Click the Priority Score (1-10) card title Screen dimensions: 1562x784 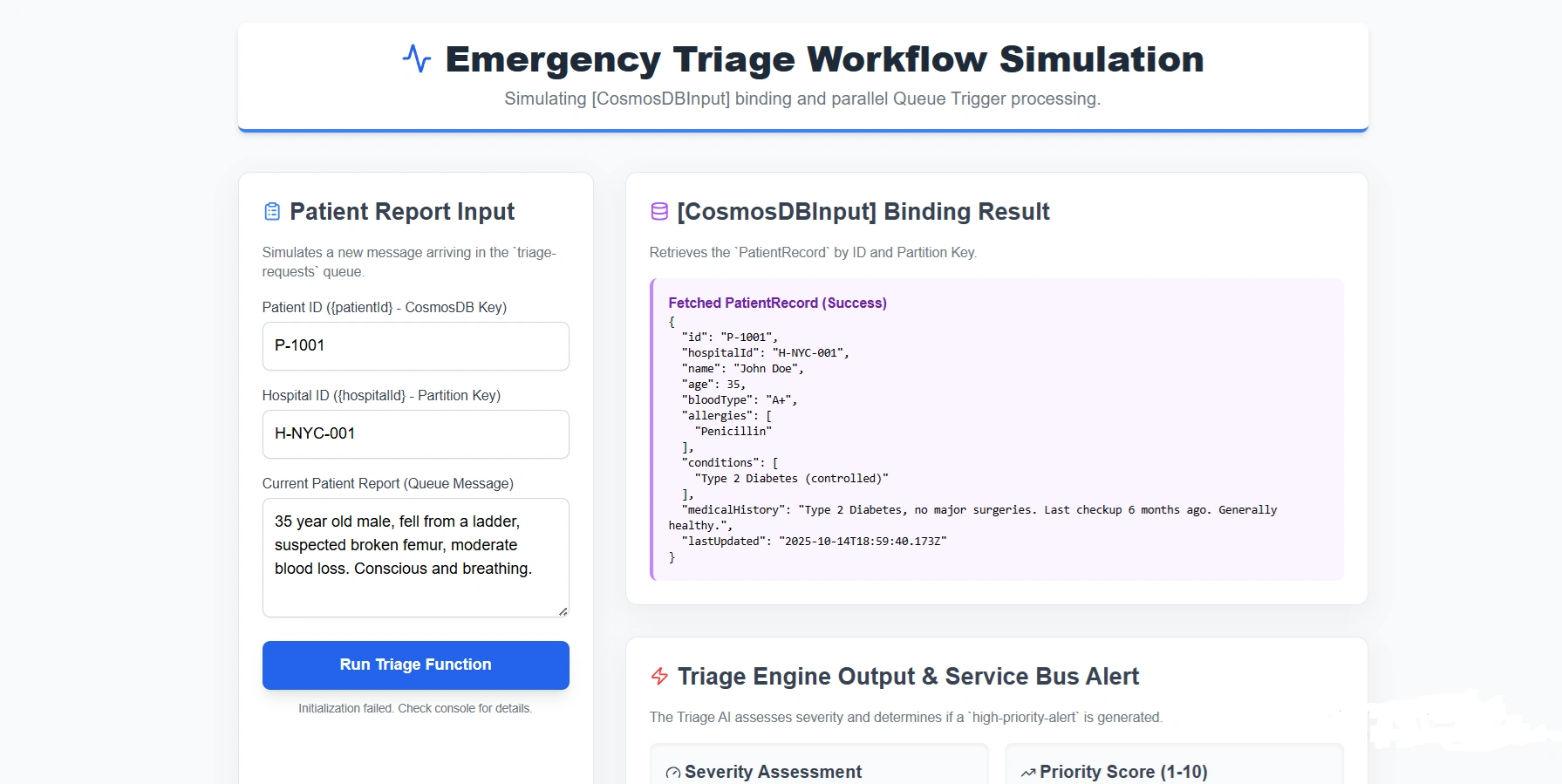tap(1123, 773)
